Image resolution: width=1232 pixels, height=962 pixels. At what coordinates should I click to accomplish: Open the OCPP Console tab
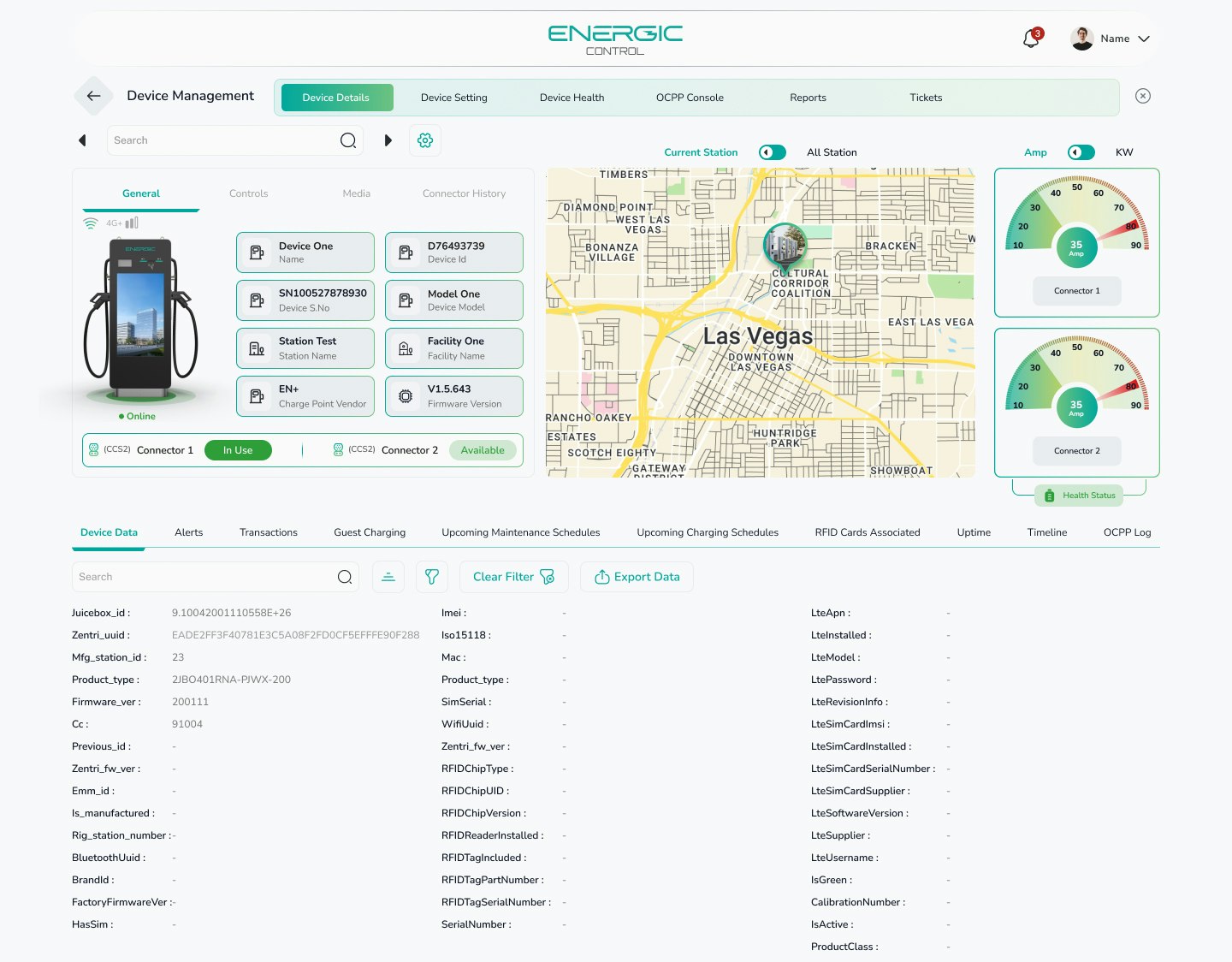point(690,98)
